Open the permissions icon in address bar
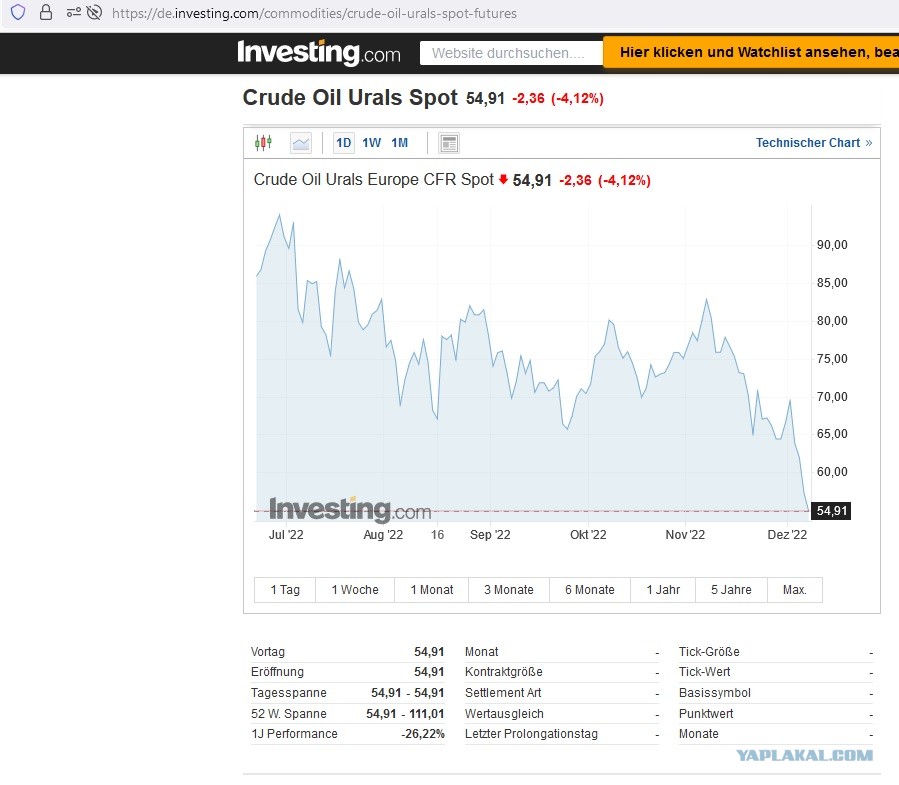The image size is (899, 785). tap(74, 13)
